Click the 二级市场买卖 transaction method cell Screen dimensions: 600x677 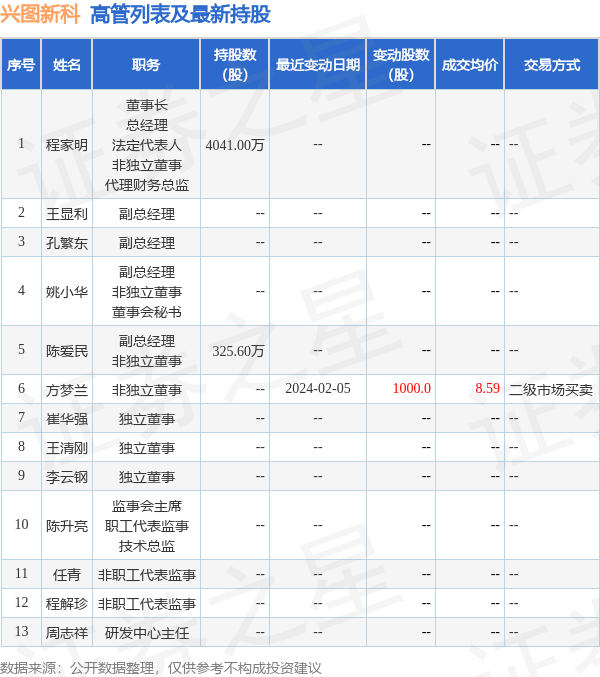point(551,390)
